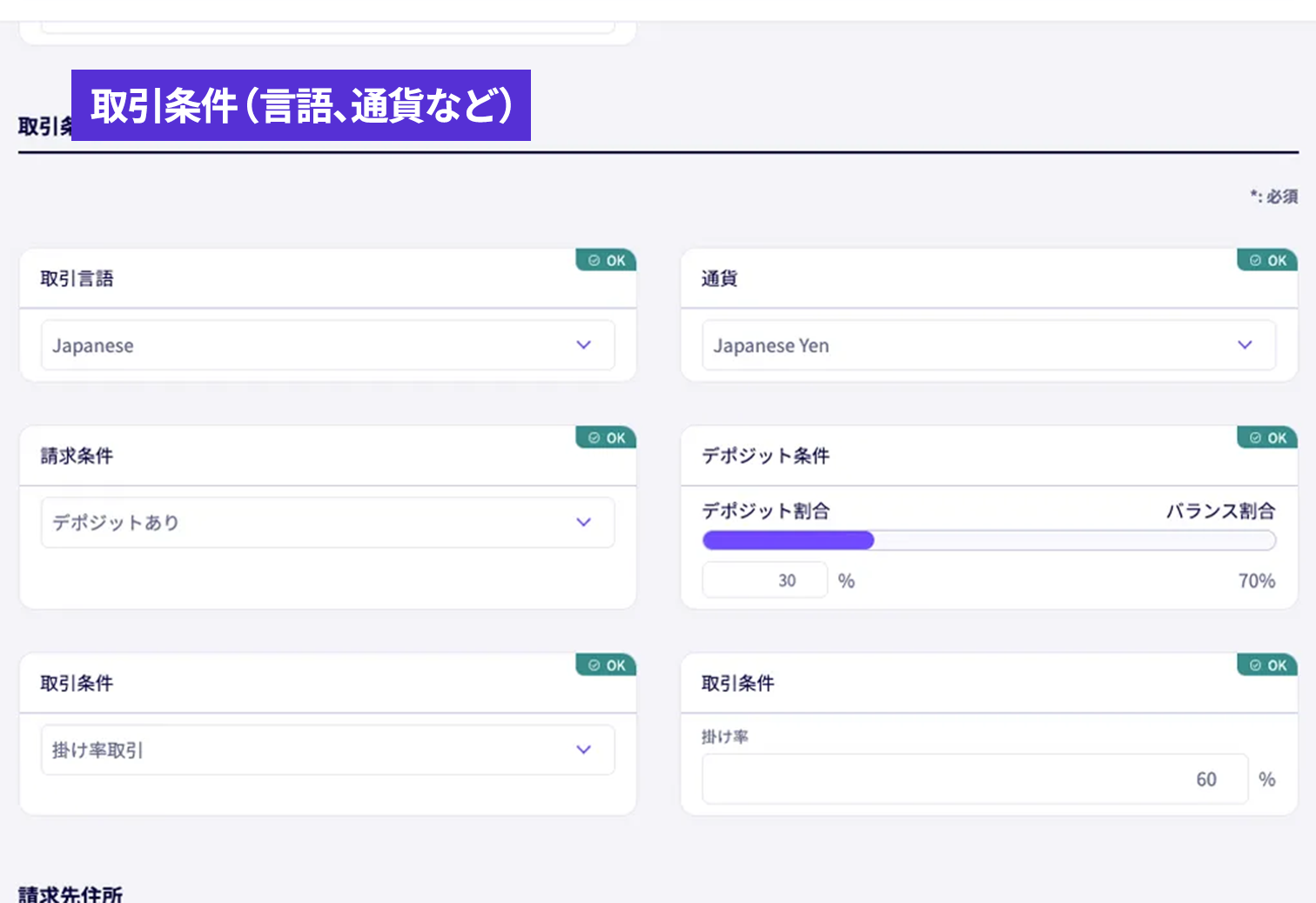
Task: Click the 通貨 card heading
Action: 720,278
